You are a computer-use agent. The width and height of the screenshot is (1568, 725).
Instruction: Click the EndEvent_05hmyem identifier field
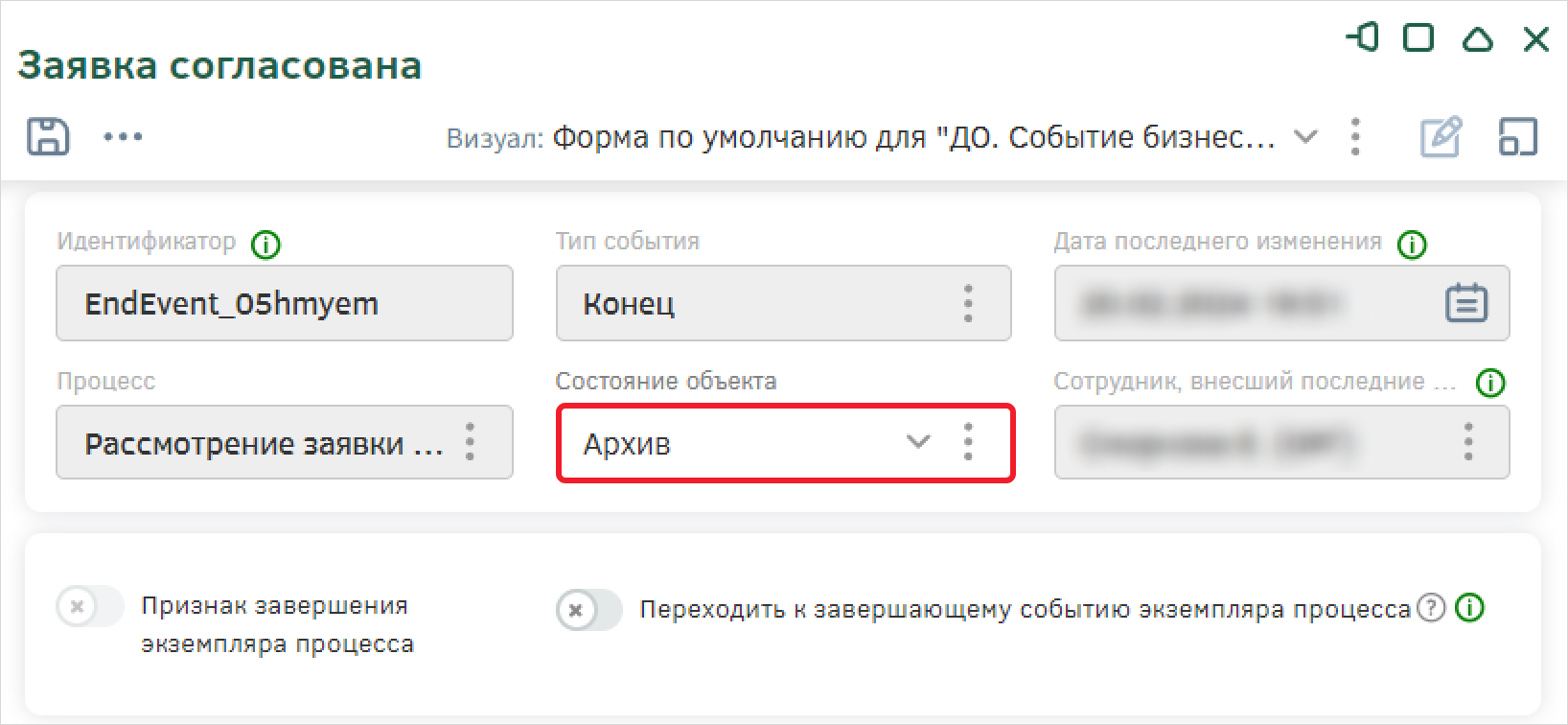(x=285, y=303)
